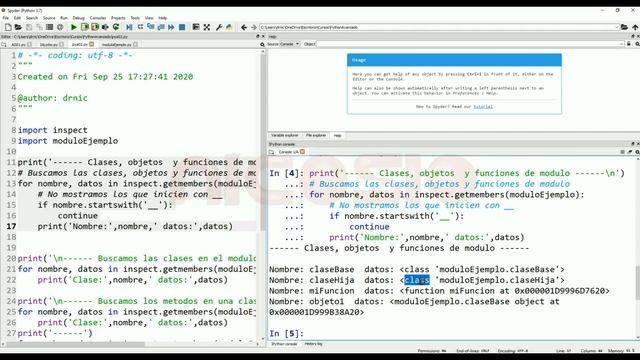Open the Source menu
The image size is (640, 360).
49,18
